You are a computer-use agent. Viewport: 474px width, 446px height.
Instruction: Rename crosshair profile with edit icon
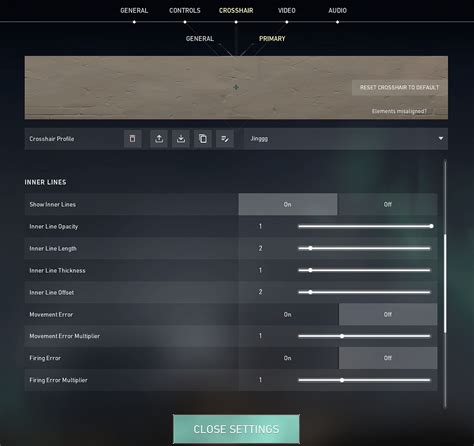click(x=225, y=139)
